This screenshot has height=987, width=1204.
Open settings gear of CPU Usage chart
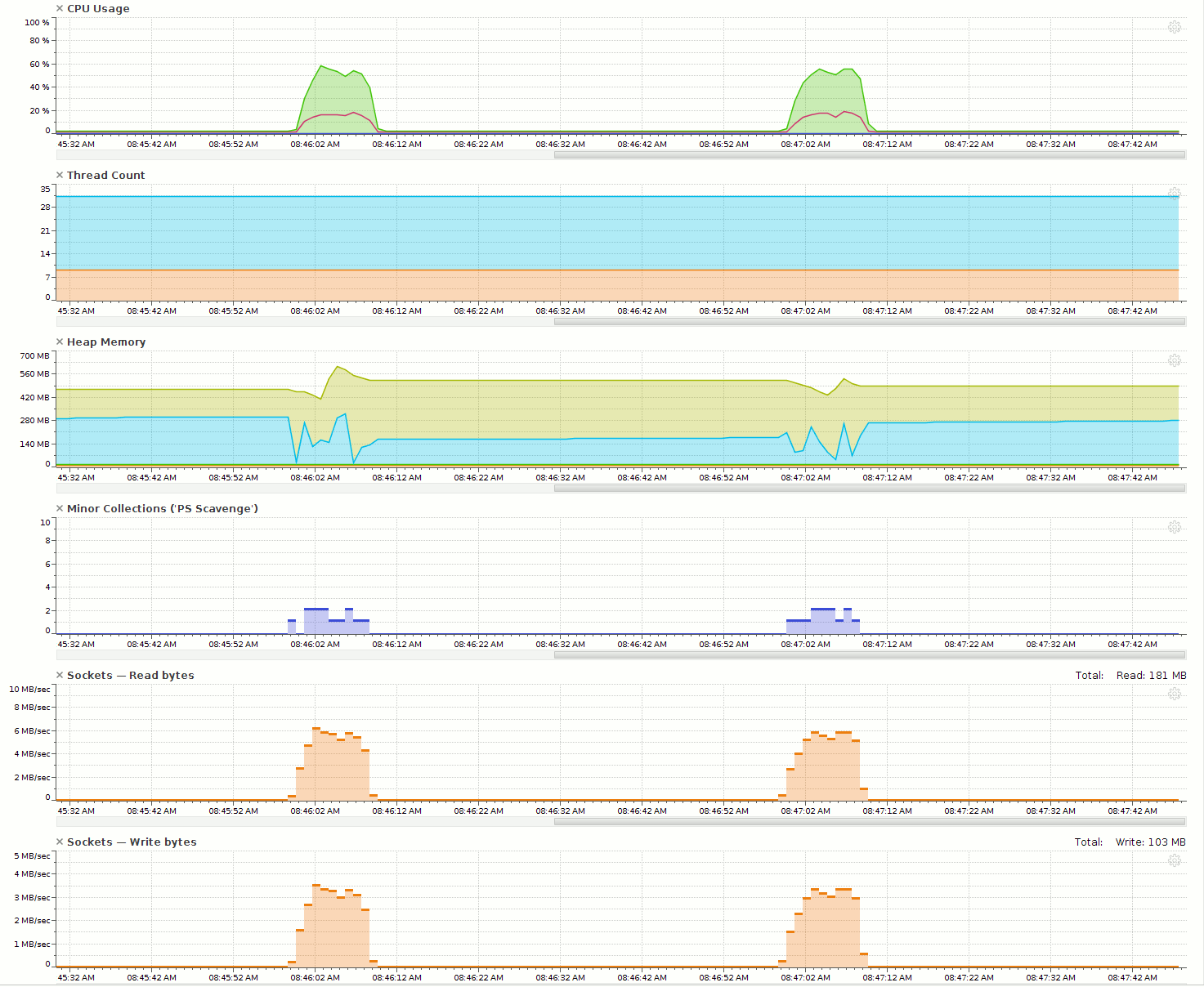coord(1175,27)
